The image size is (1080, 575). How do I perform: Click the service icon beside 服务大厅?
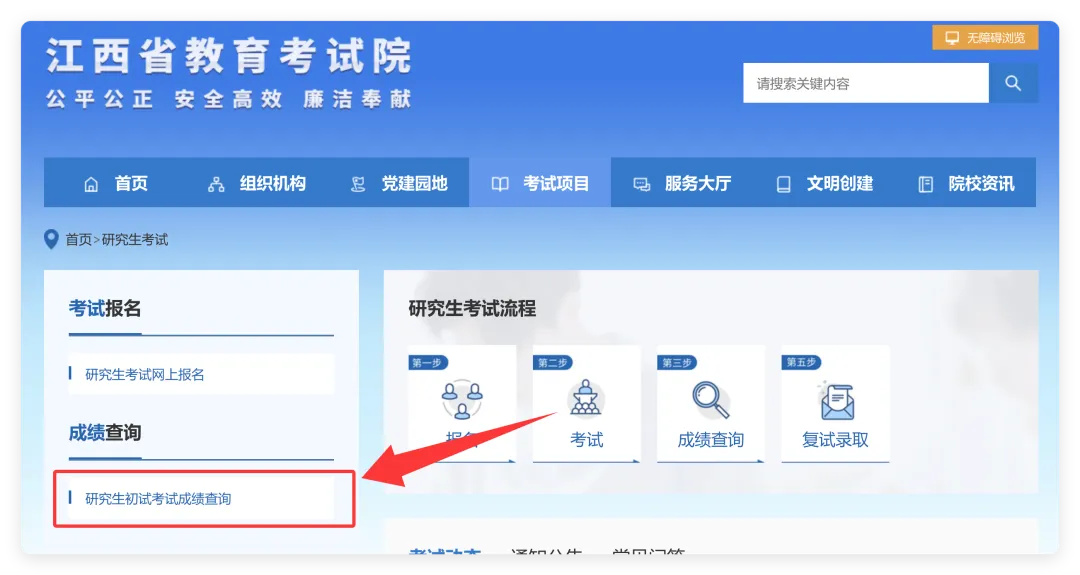(x=642, y=185)
